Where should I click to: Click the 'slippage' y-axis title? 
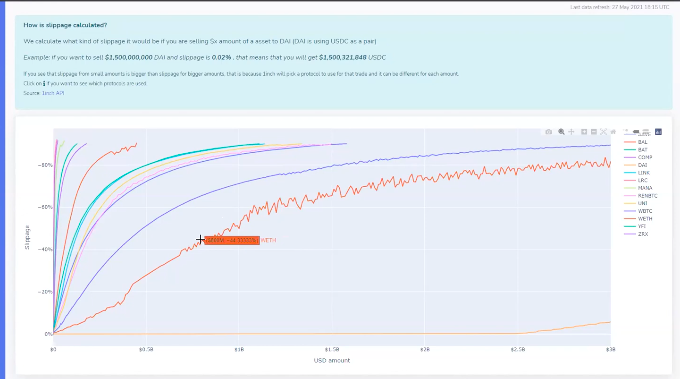[27, 237]
